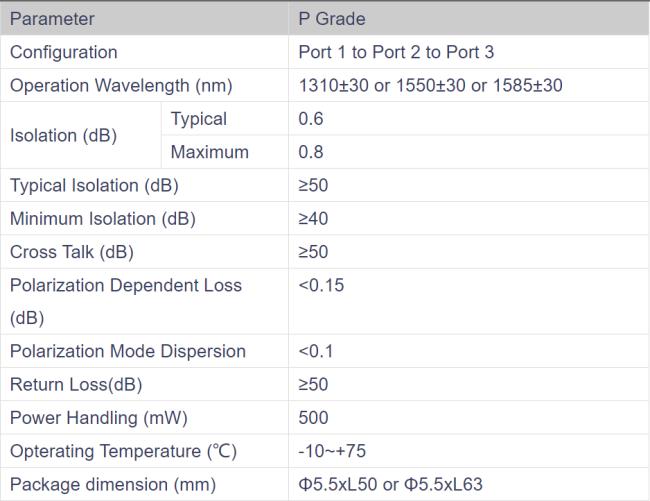Click the "Polarization Mode Dispersion" label
The width and height of the screenshot is (650, 501).
click(x=127, y=351)
